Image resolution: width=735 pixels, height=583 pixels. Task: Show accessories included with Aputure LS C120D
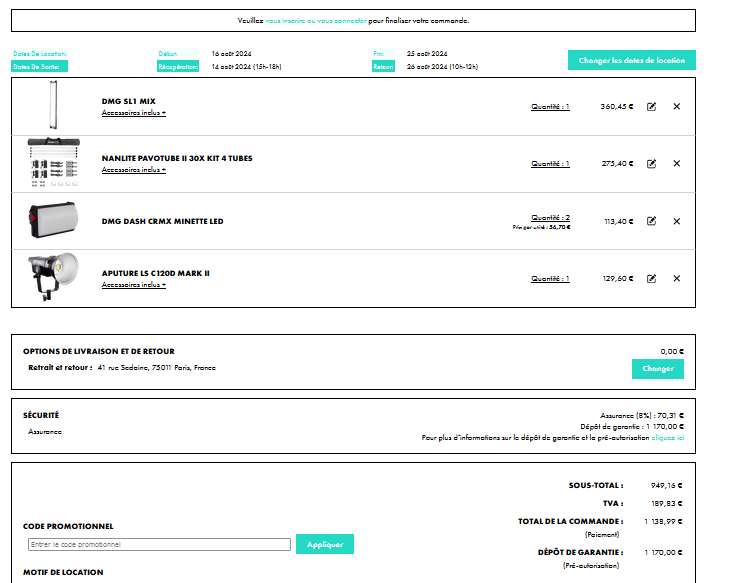133,285
